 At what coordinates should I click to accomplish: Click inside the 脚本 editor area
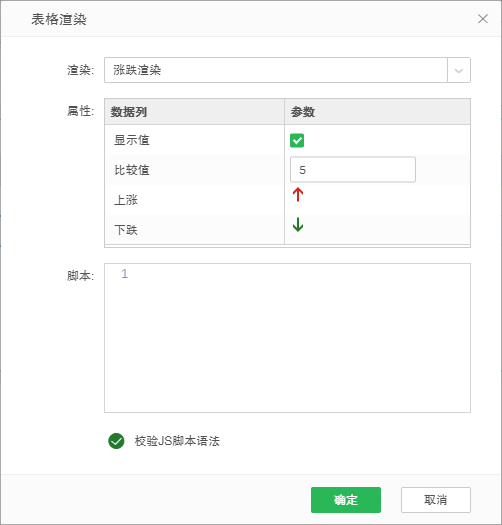(287, 338)
